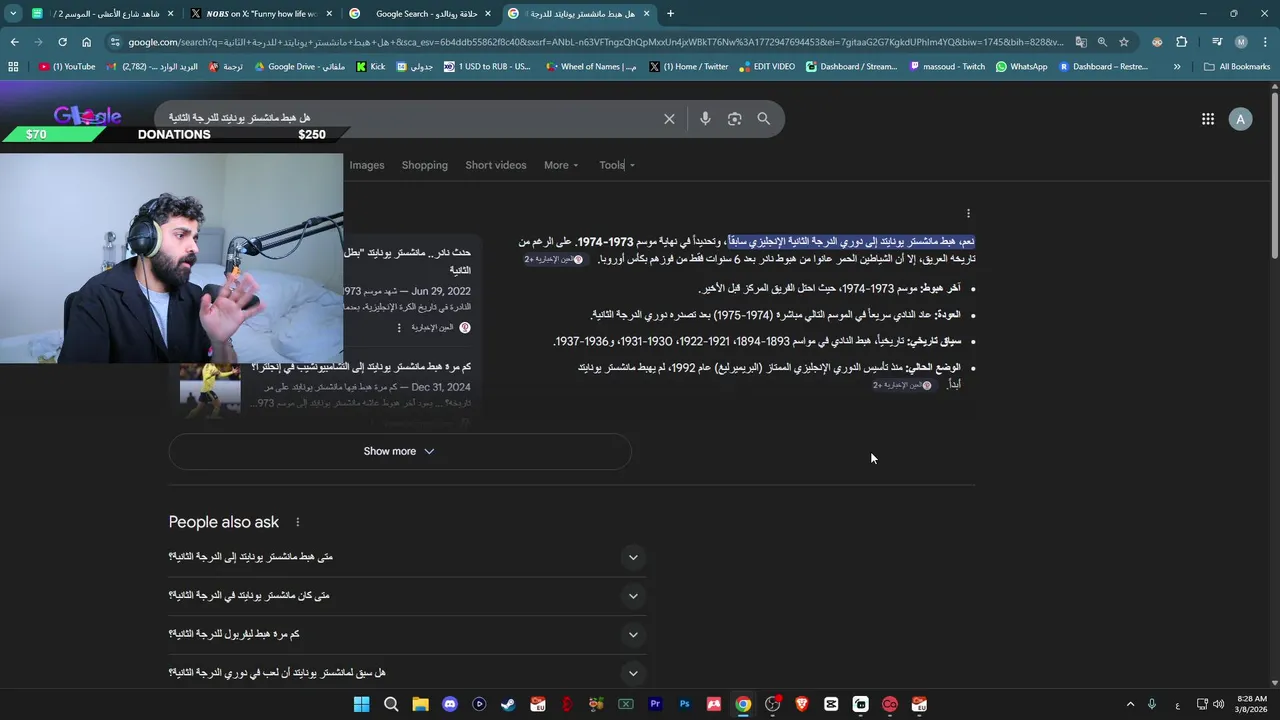Open the tab search dropdown in the tab strip
This screenshot has height=720, width=1280.
13,14
